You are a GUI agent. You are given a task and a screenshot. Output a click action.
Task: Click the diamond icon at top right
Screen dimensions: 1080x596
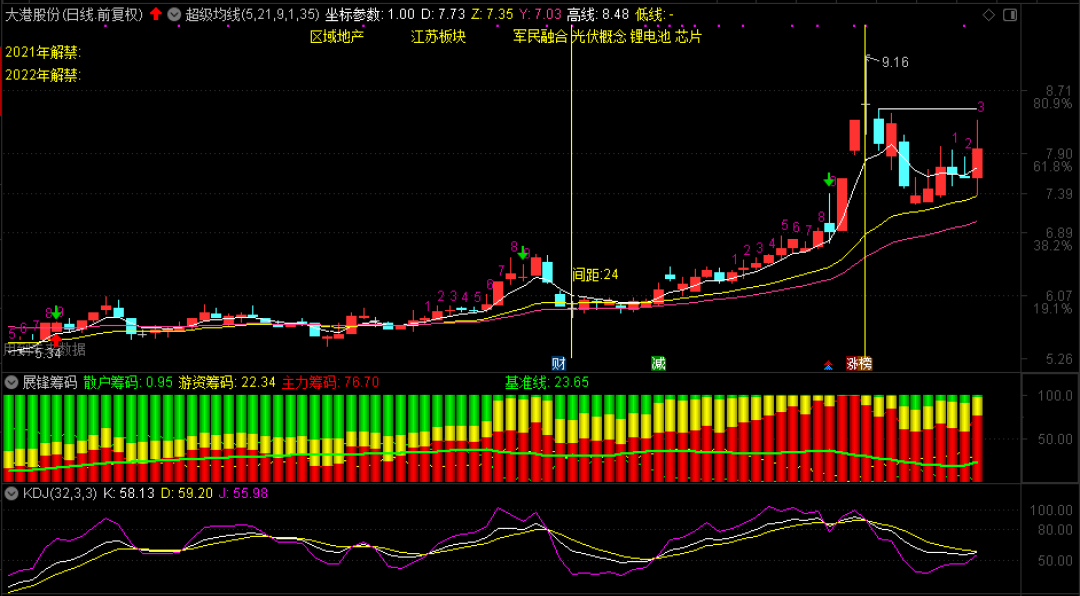coord(988,14)
